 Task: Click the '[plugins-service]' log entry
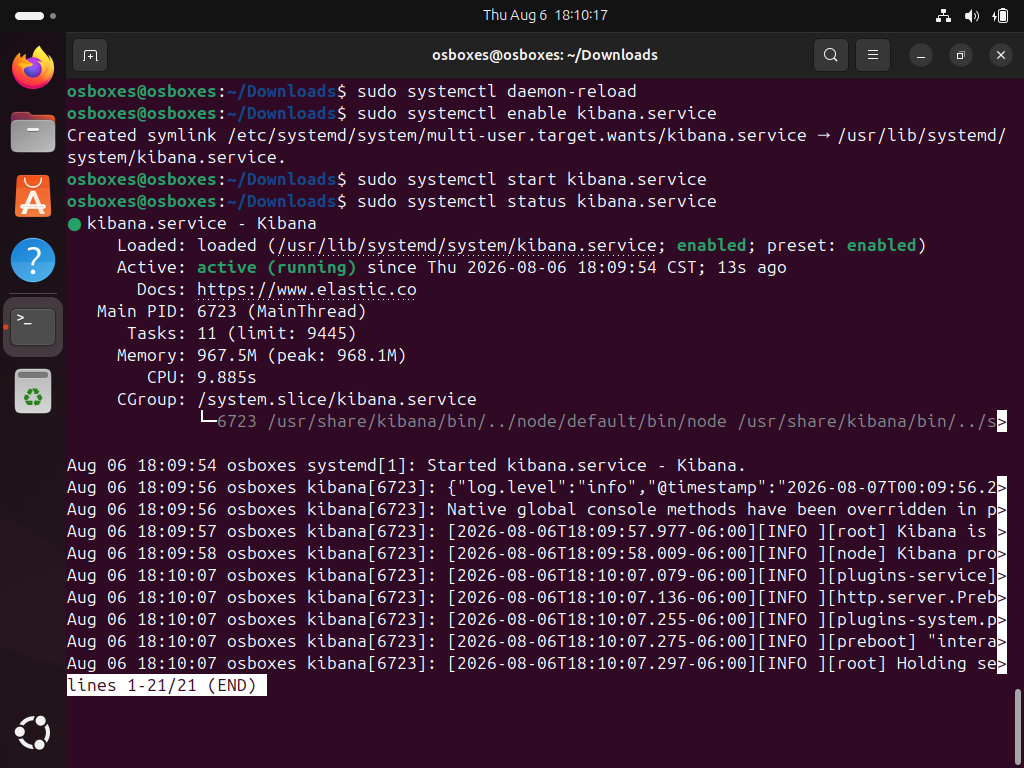(x=537, y=575)
